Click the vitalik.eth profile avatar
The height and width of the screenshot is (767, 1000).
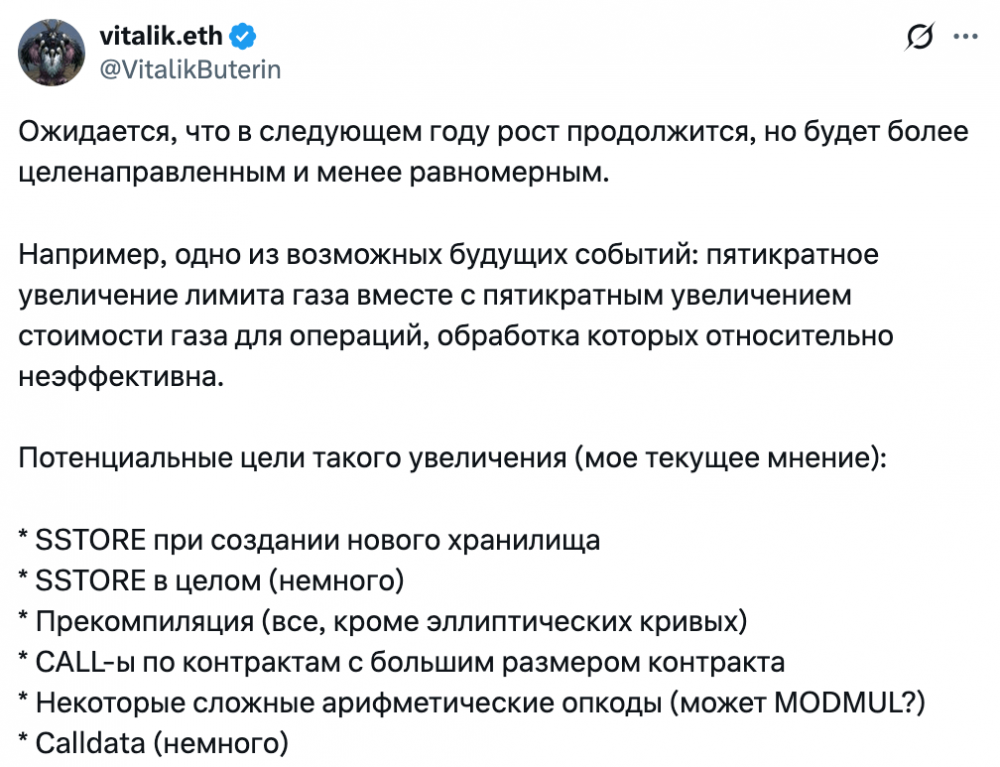pos(56,55)
